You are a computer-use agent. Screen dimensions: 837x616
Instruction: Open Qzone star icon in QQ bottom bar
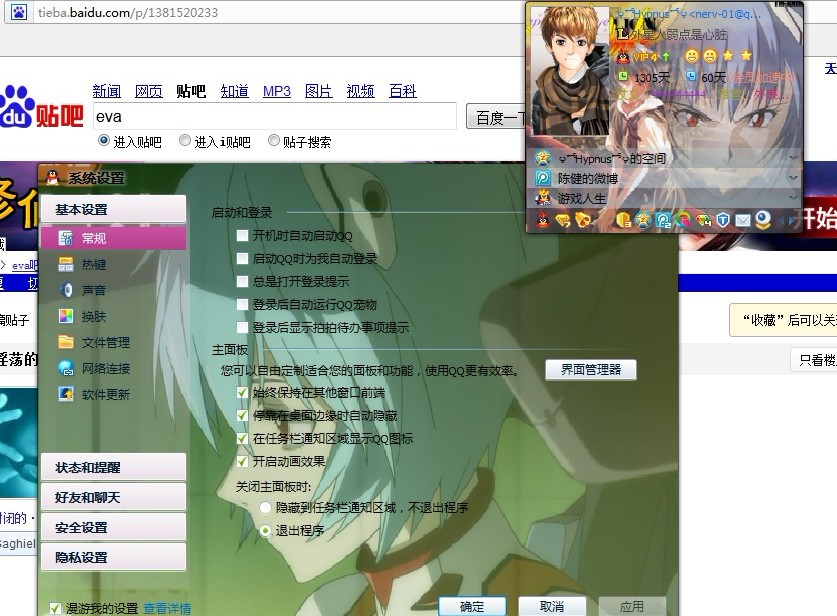tap(643, 219)
